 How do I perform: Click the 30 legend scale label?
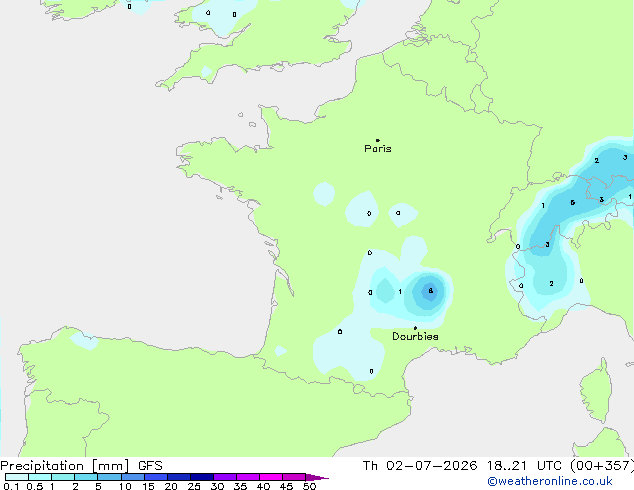click(217, 486)
